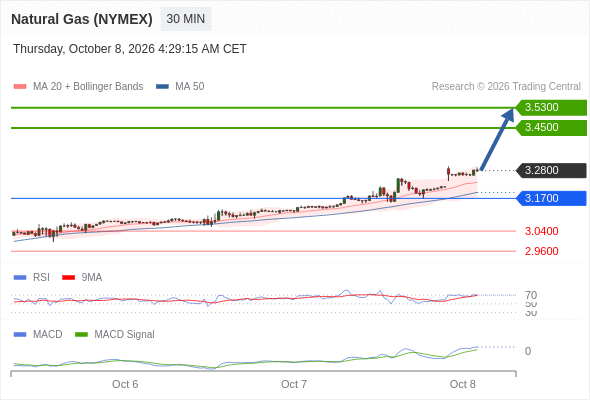The height and width of the screenshot is (400, 590).
Task: Click the MA 20 + Bollinger Bands legend swatch
Action: tap(20, 87)
